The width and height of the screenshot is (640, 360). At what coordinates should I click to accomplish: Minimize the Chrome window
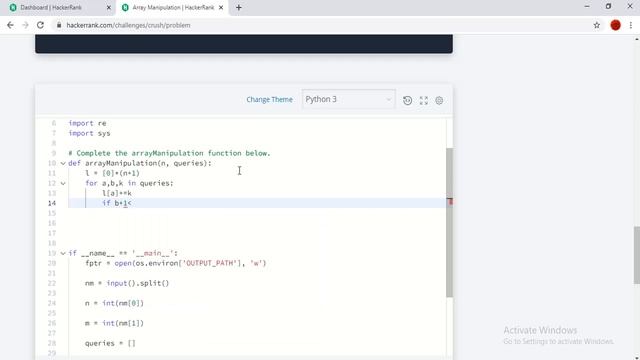587,7
